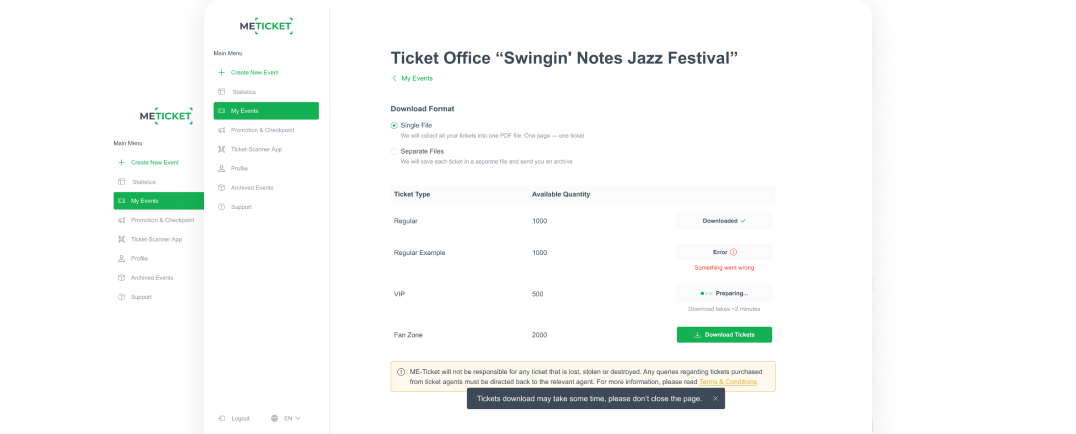The image size is (1076, 434).
Task: Select the Separate Files radio option
Action: point(394,151)
